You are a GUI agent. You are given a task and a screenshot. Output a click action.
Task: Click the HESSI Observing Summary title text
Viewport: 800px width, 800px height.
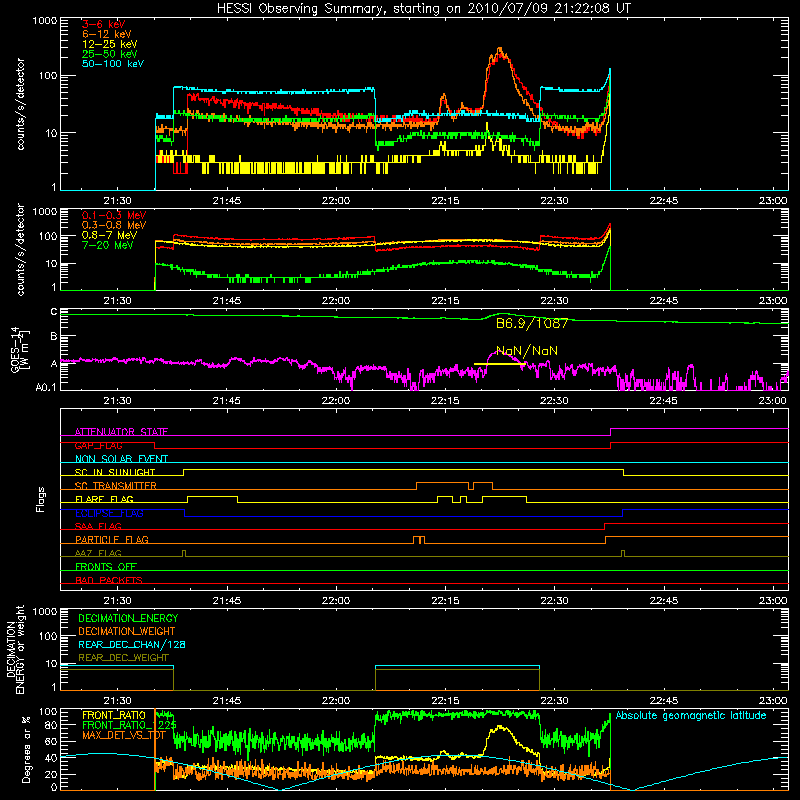424,8
